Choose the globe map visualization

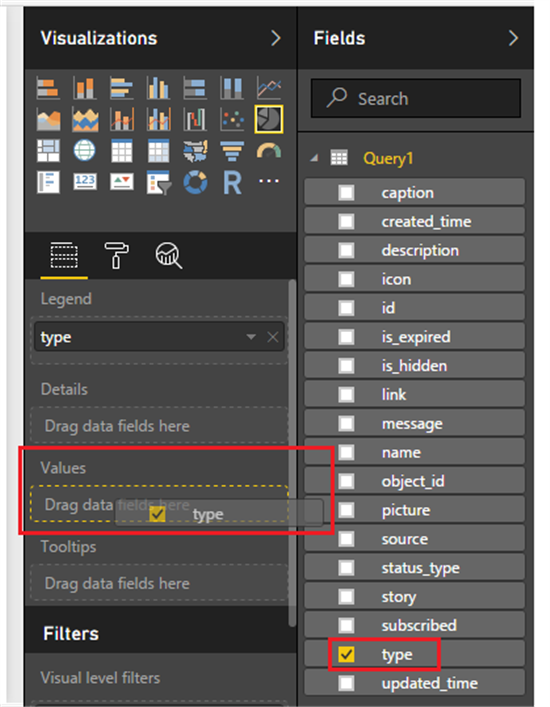pyautogui.click(x=84, y=151)
